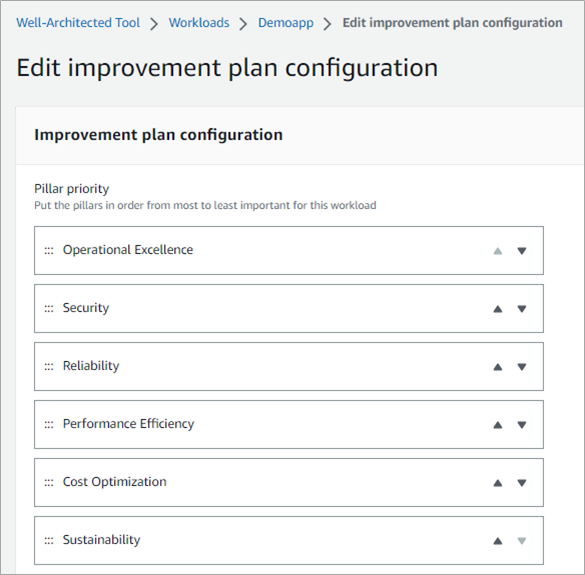The height and width of the screenshot is (575, 585).
Task: Select the Reliability pillar row
Action: 289,366
